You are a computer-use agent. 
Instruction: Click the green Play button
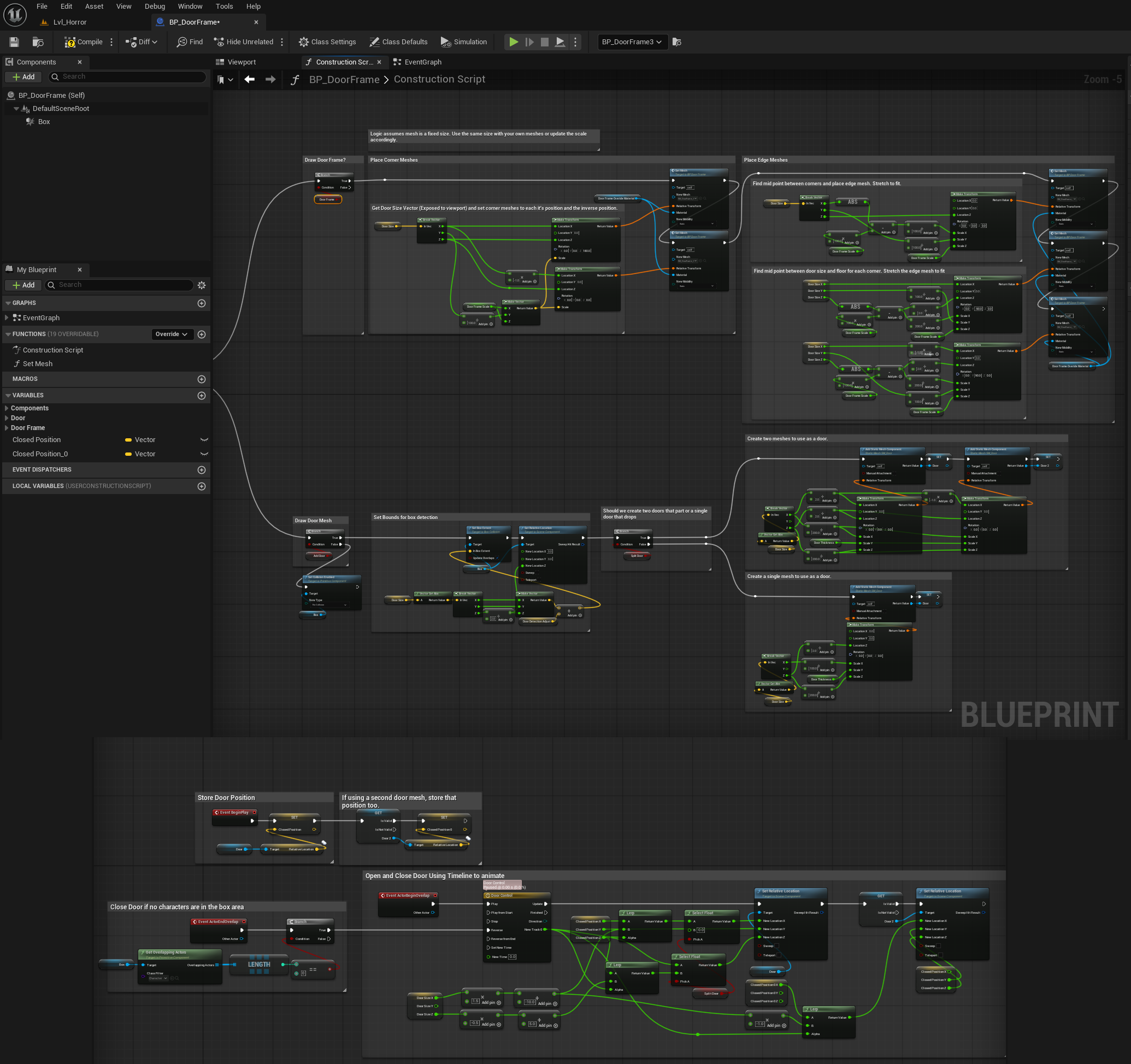coord(514,42)
